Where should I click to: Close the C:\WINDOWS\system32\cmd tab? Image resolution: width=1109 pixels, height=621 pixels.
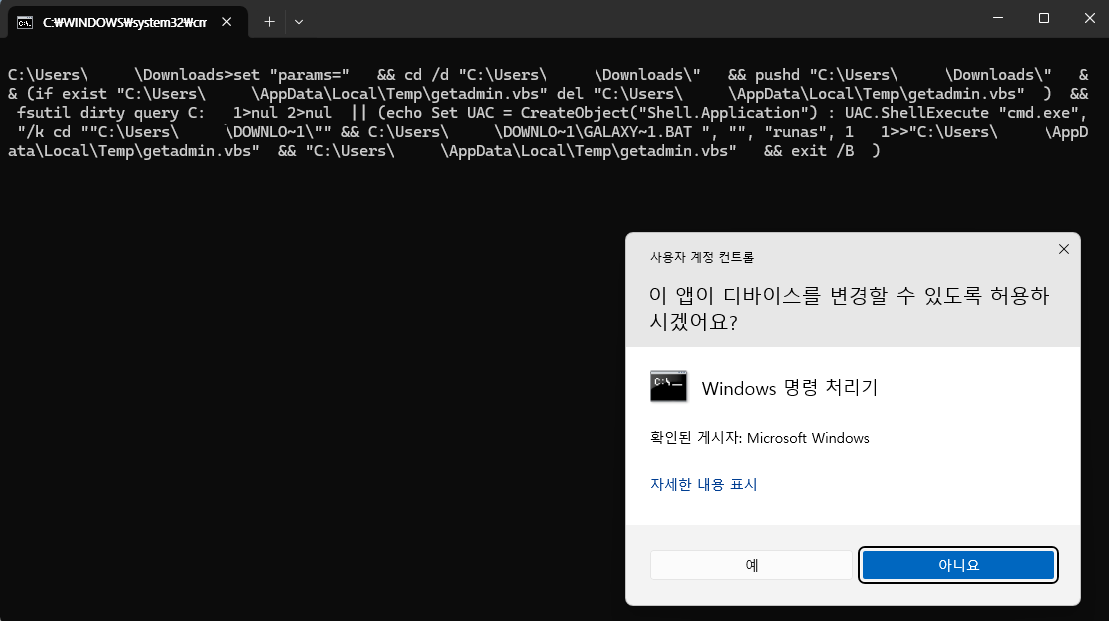[x=226, y=22]
